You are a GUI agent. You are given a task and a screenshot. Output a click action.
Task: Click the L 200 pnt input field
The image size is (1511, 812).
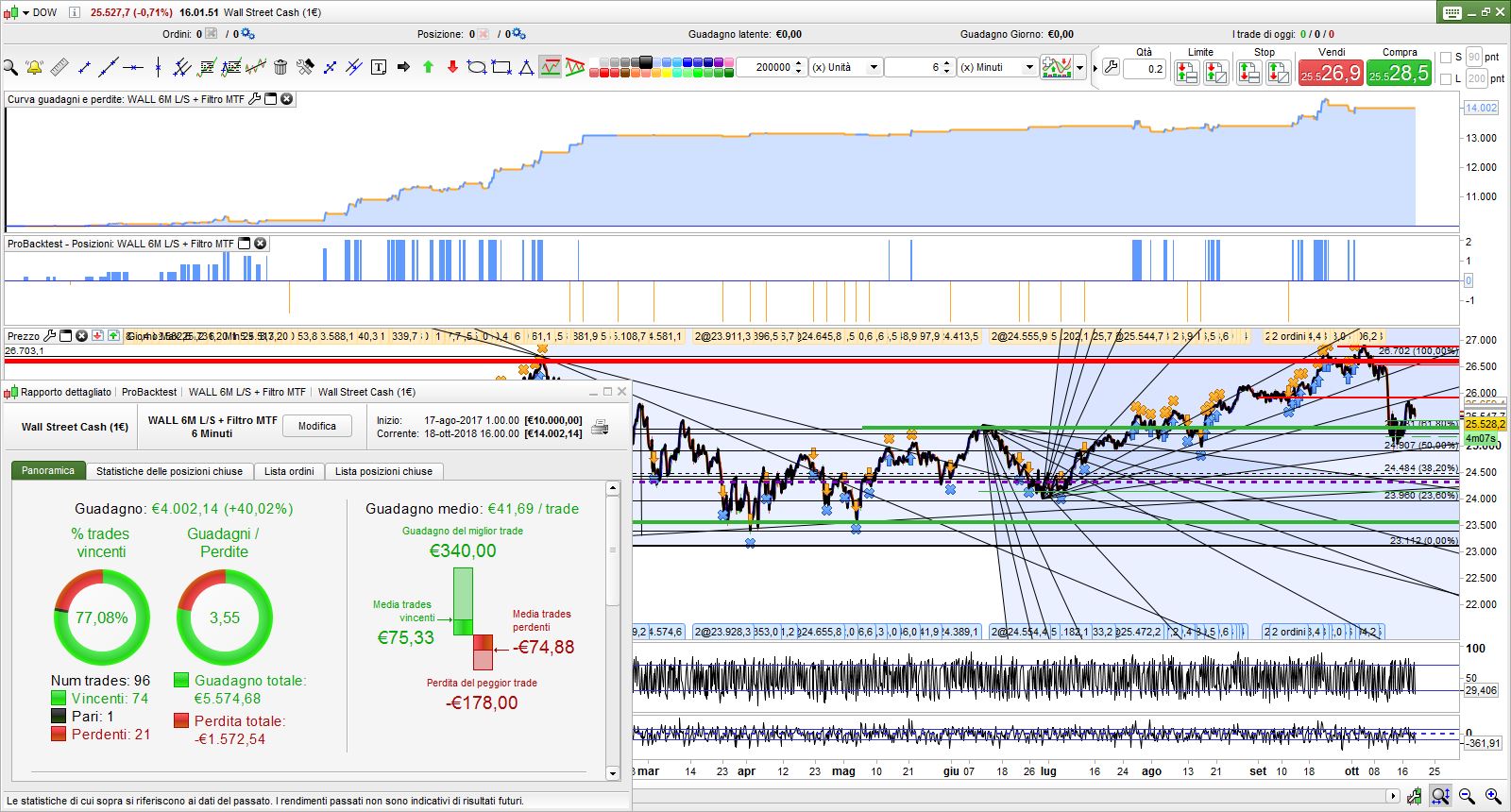(x=1476, y=79)
